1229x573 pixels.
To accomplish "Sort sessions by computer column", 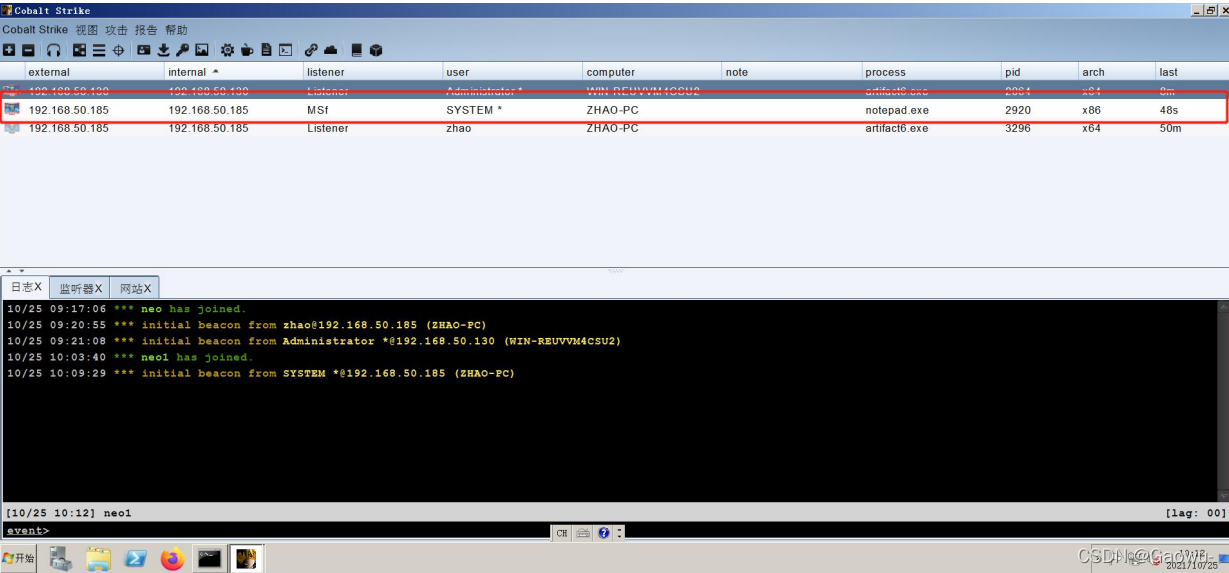I will pyautogui.click(x=653, y=72).
